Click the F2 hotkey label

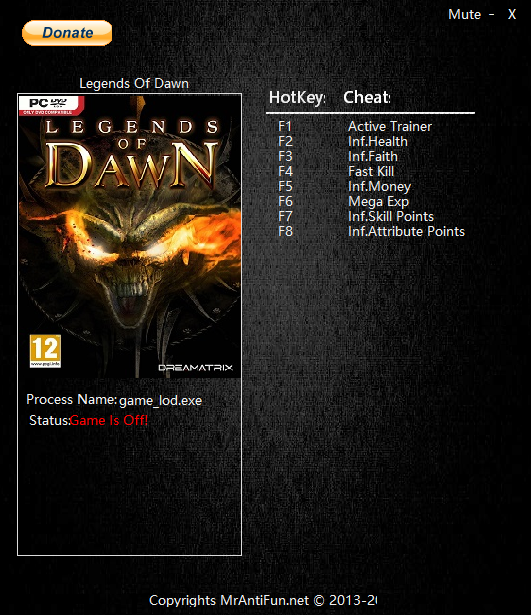coord(286,141)
